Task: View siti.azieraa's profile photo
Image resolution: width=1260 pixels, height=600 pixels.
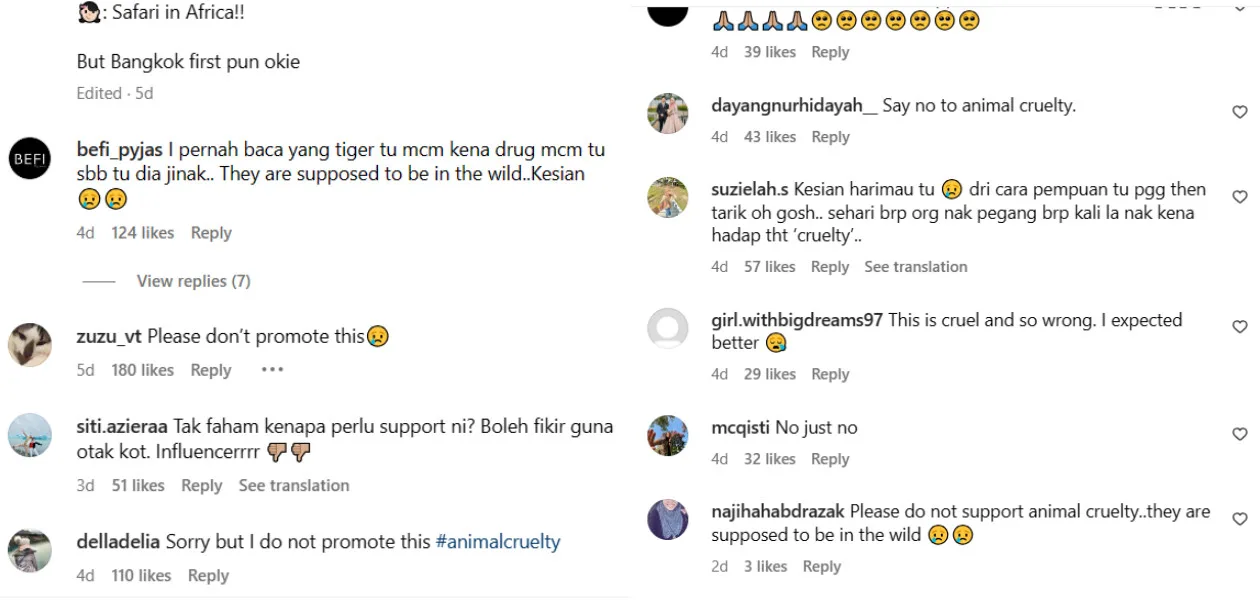Action: [30, 434]
